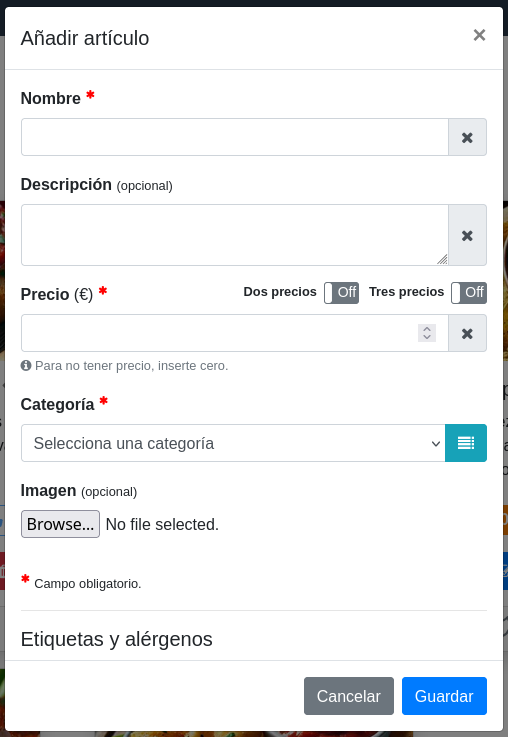Turn on the Tres precios switch
Viewport: 508px width, 737px height.
tap(469, 293)
